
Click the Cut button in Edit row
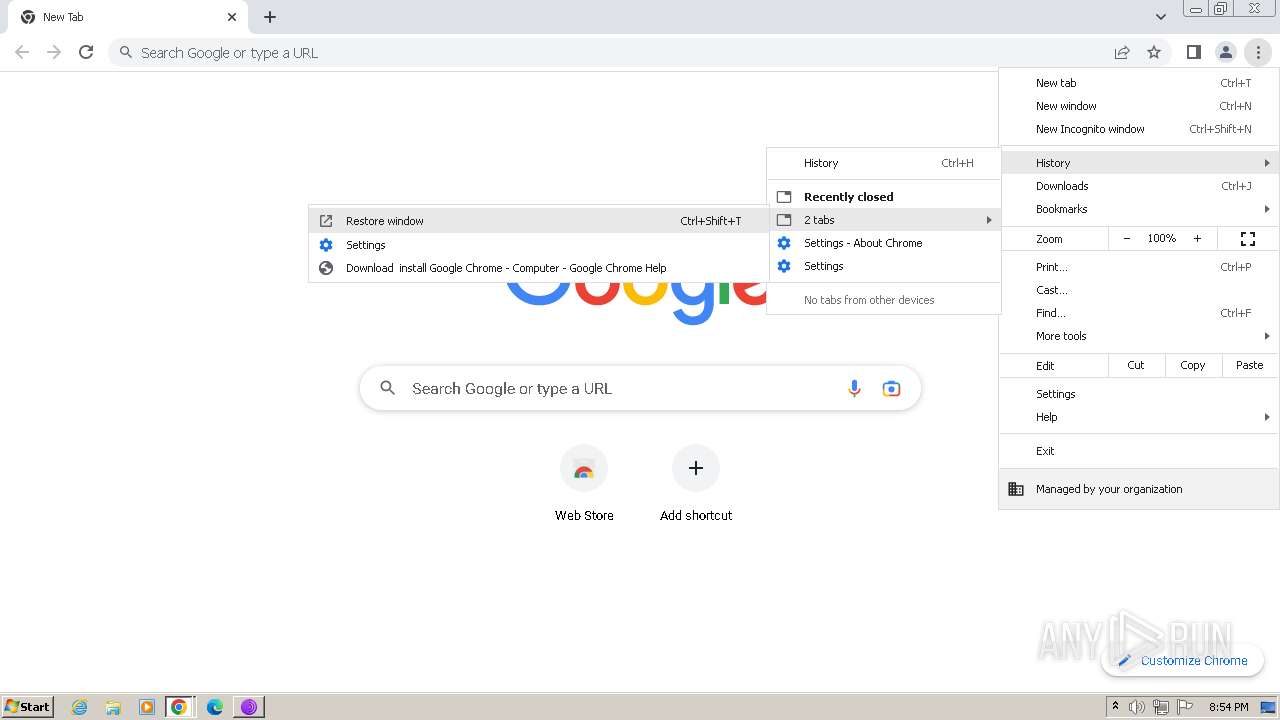(x=1136, y=365)
